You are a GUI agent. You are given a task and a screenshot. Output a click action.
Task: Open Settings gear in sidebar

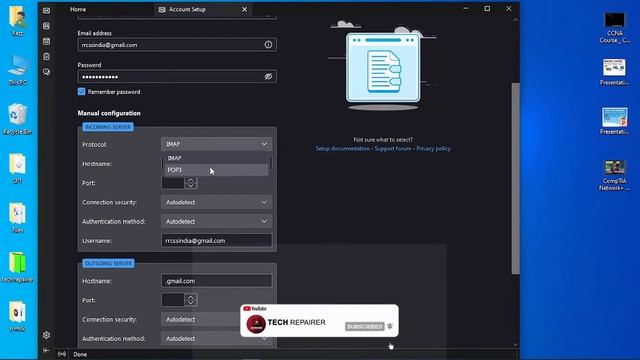click(47, 335)
